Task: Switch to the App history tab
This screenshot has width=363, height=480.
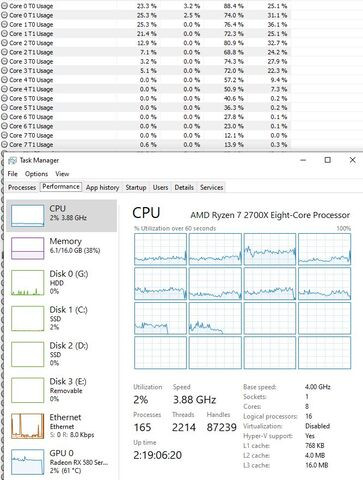Action: 102,187
